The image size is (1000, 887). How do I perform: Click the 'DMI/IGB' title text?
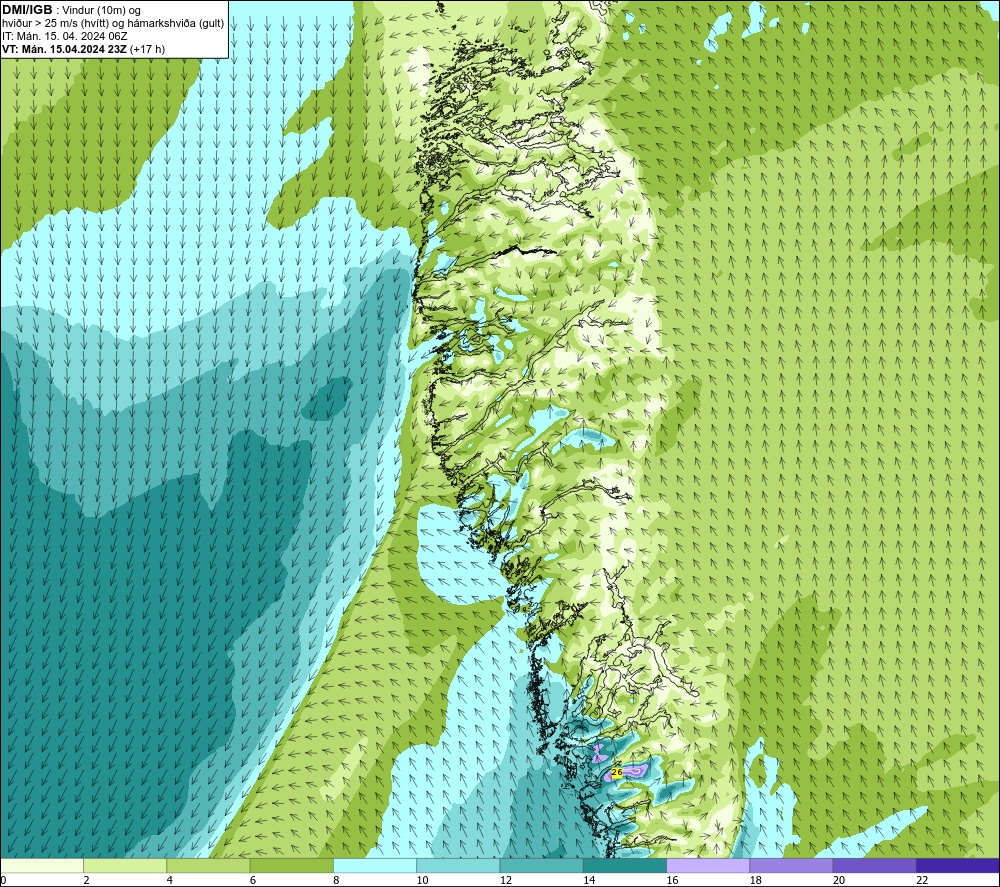click(27, 10)
